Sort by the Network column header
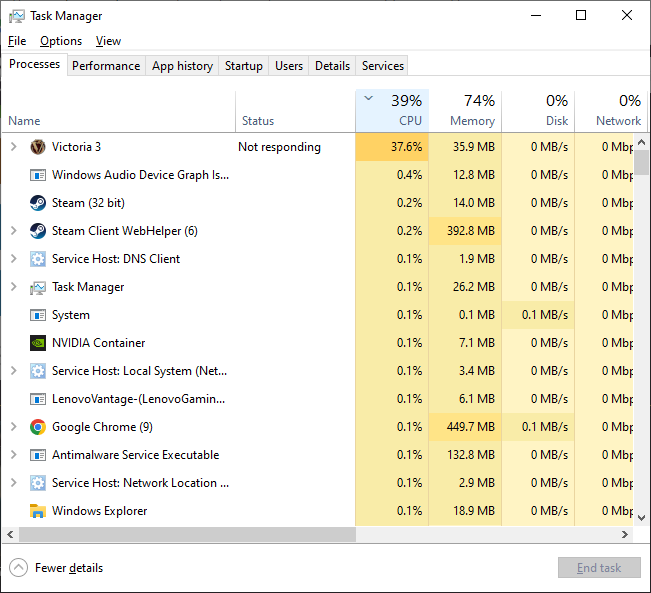This screenshot has width=651, height=593. click(x=610, y=111)
